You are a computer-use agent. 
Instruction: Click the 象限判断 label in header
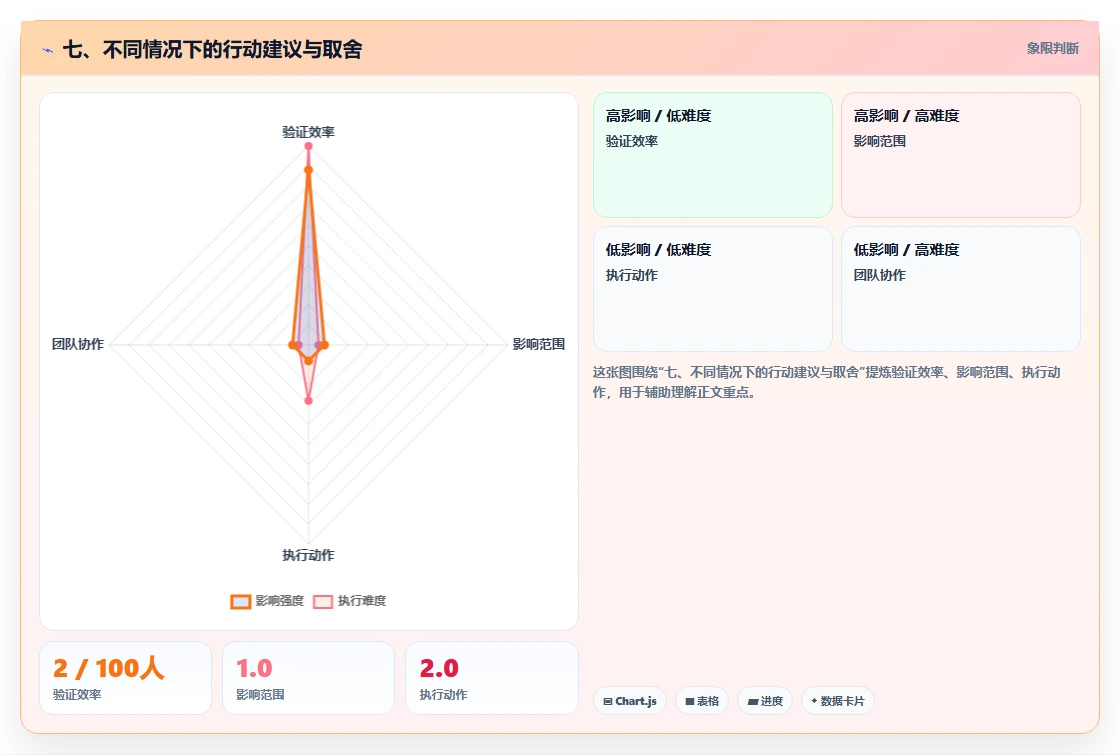click(1053, 49)
